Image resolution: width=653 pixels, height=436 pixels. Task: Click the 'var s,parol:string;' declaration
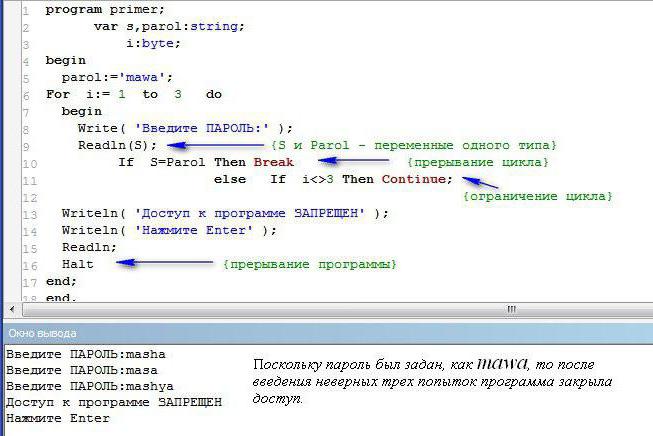169,26
